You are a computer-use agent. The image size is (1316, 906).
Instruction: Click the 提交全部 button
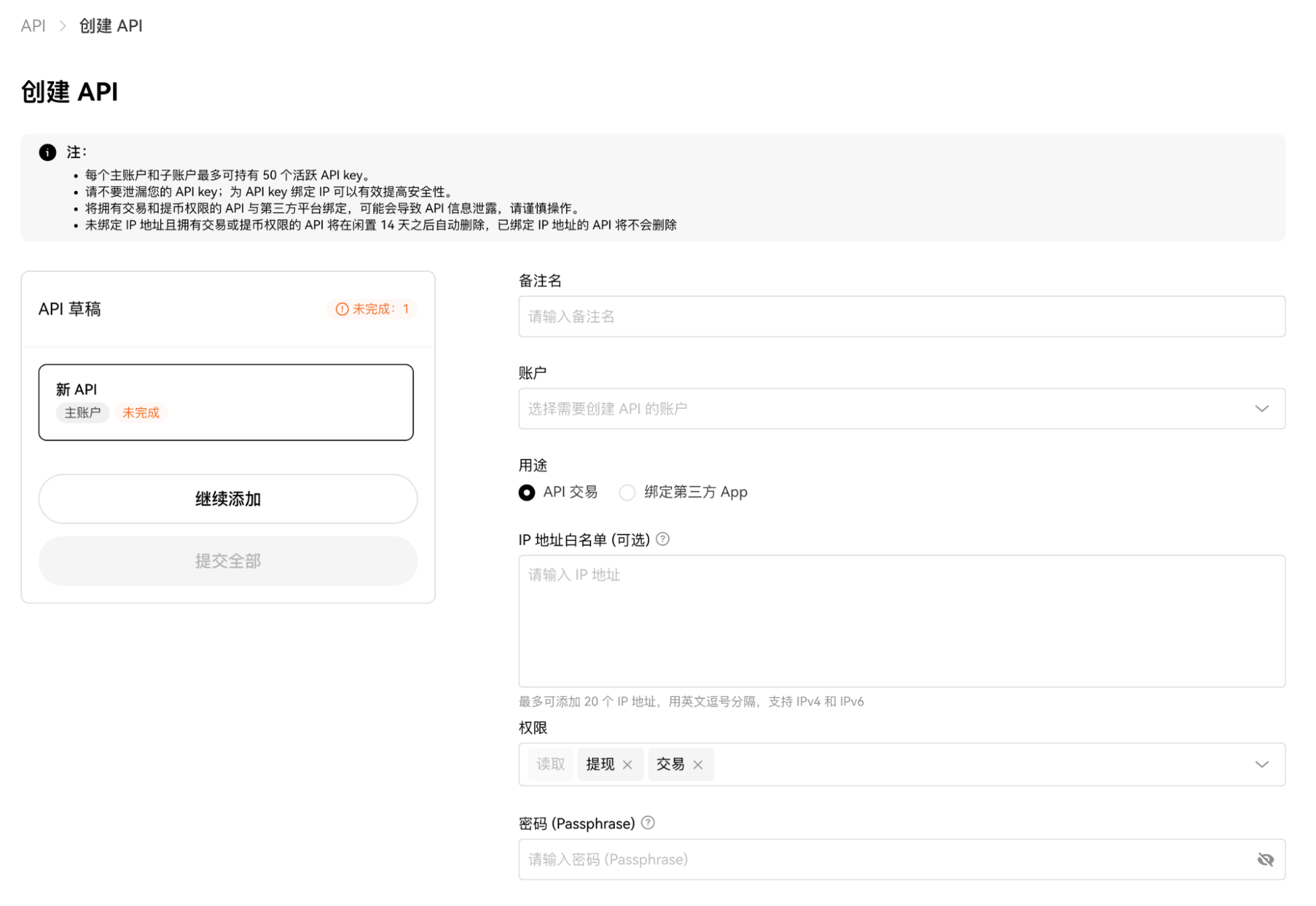228,561
